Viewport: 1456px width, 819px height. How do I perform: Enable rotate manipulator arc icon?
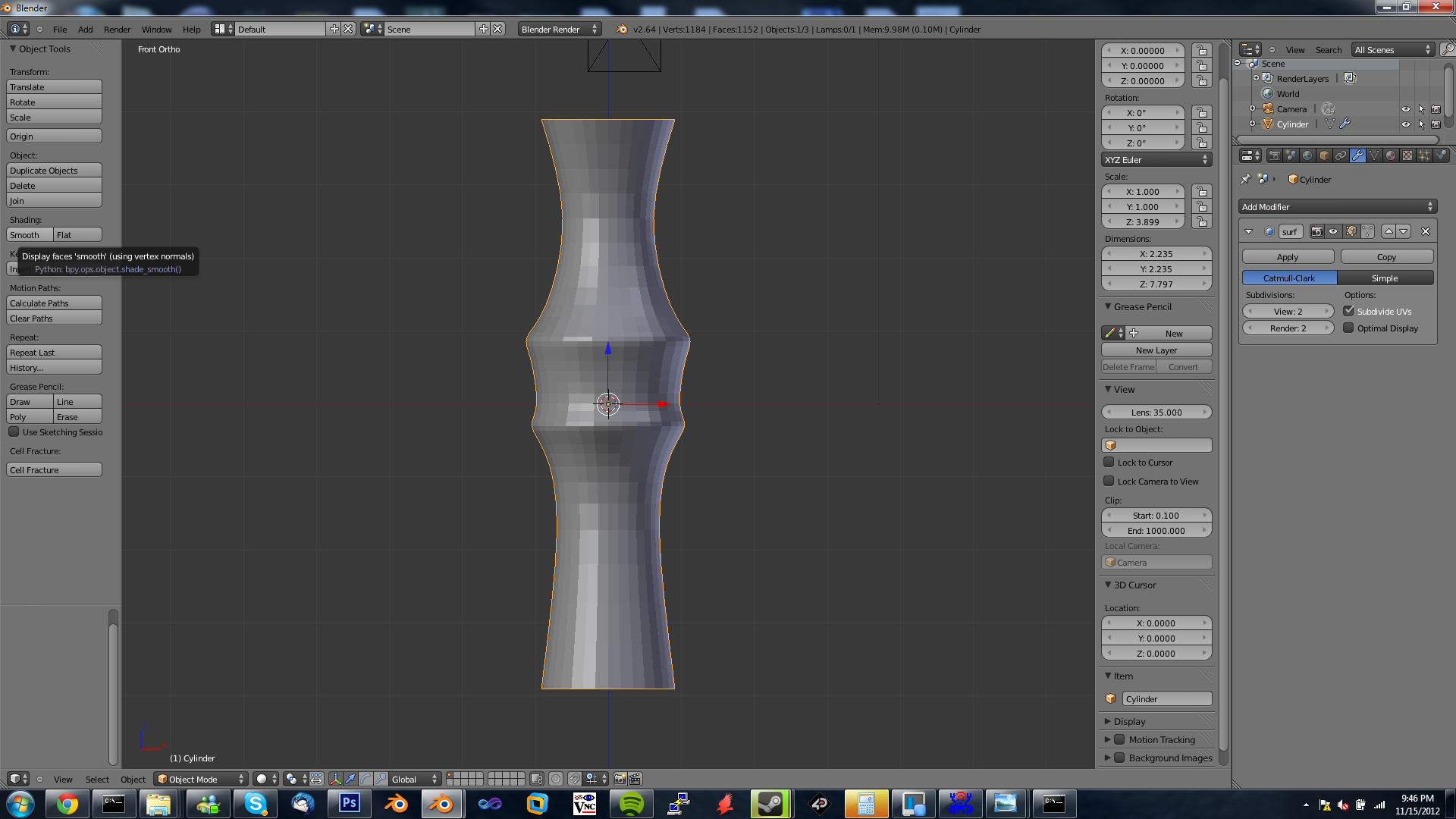click(x=366, y=779)
